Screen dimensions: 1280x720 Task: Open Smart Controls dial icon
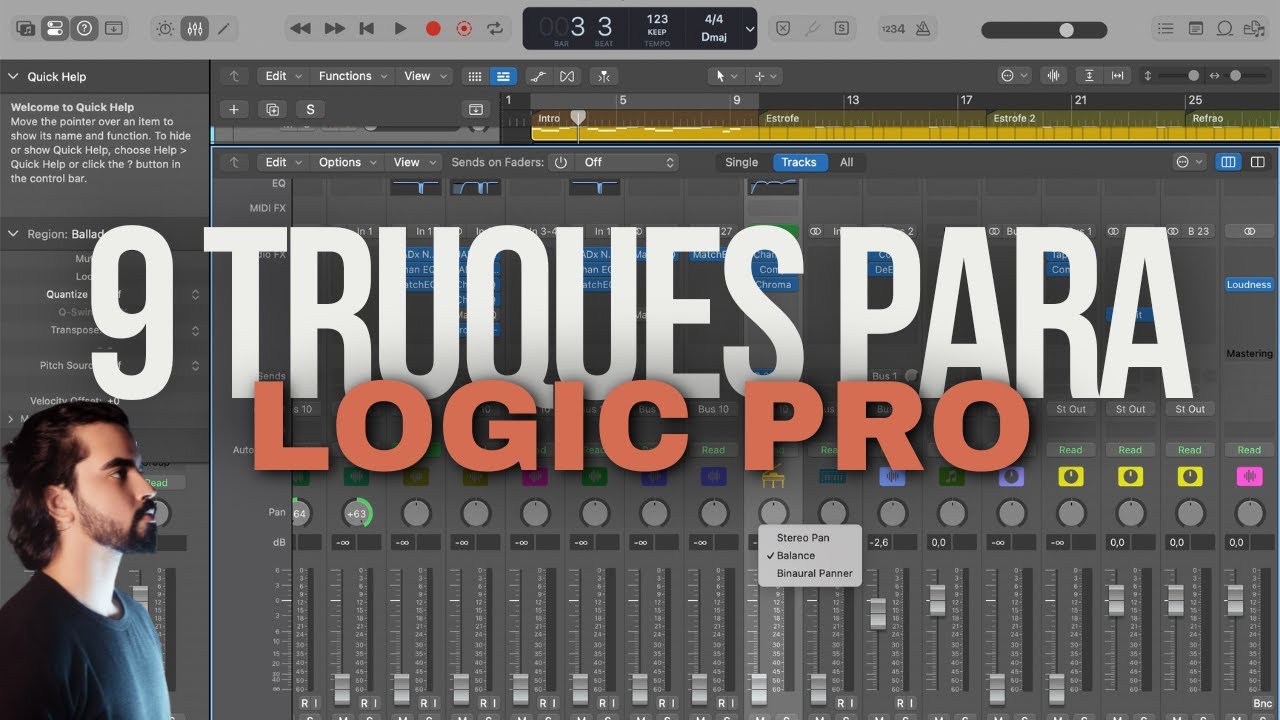(x=166, y=29)
